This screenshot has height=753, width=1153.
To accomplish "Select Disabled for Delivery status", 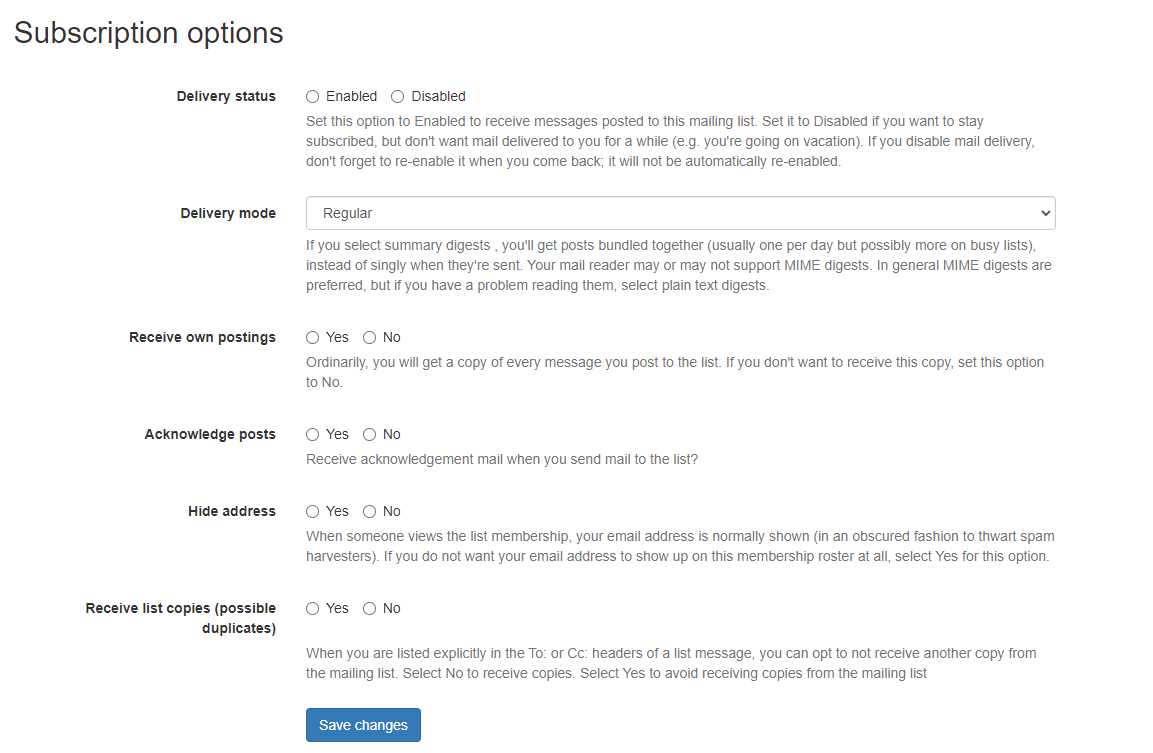I will coord(398,97).
